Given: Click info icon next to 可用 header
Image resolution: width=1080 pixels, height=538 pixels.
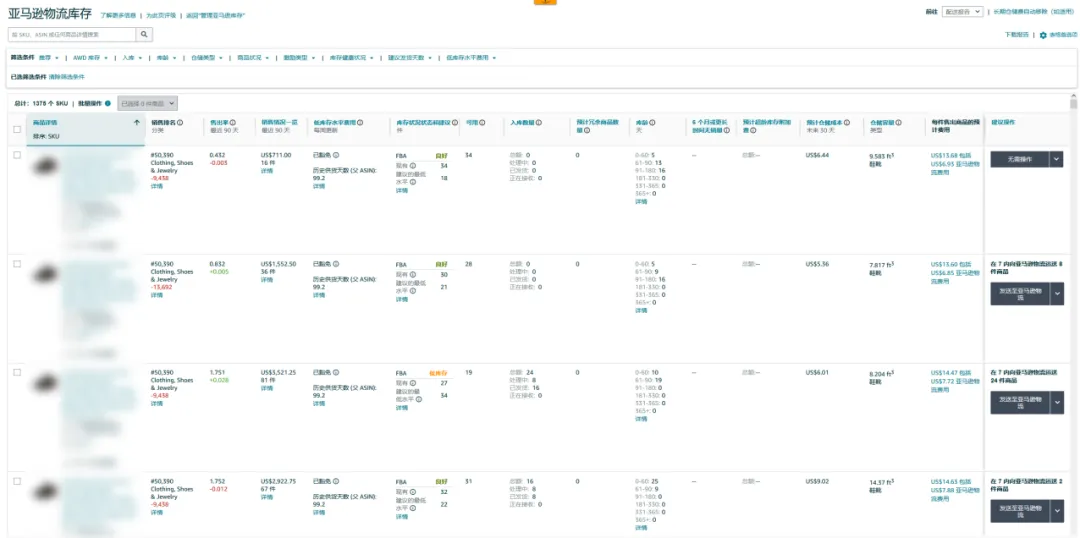Looking at the screenshot, I should pyautogui.click(x=482, y=123).
